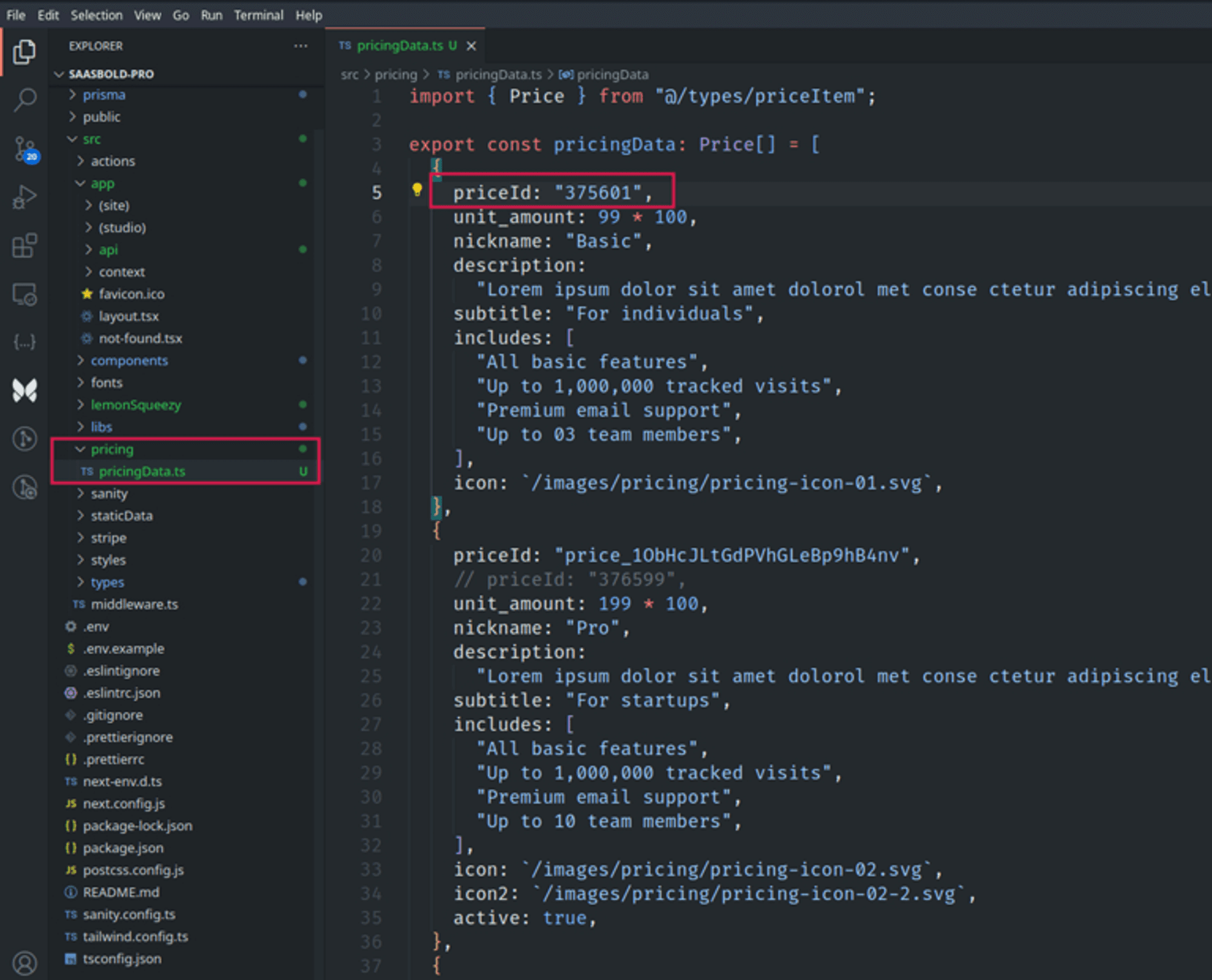
Task: Close the pricingData.ts editor tab
Action: pos(472,45)
